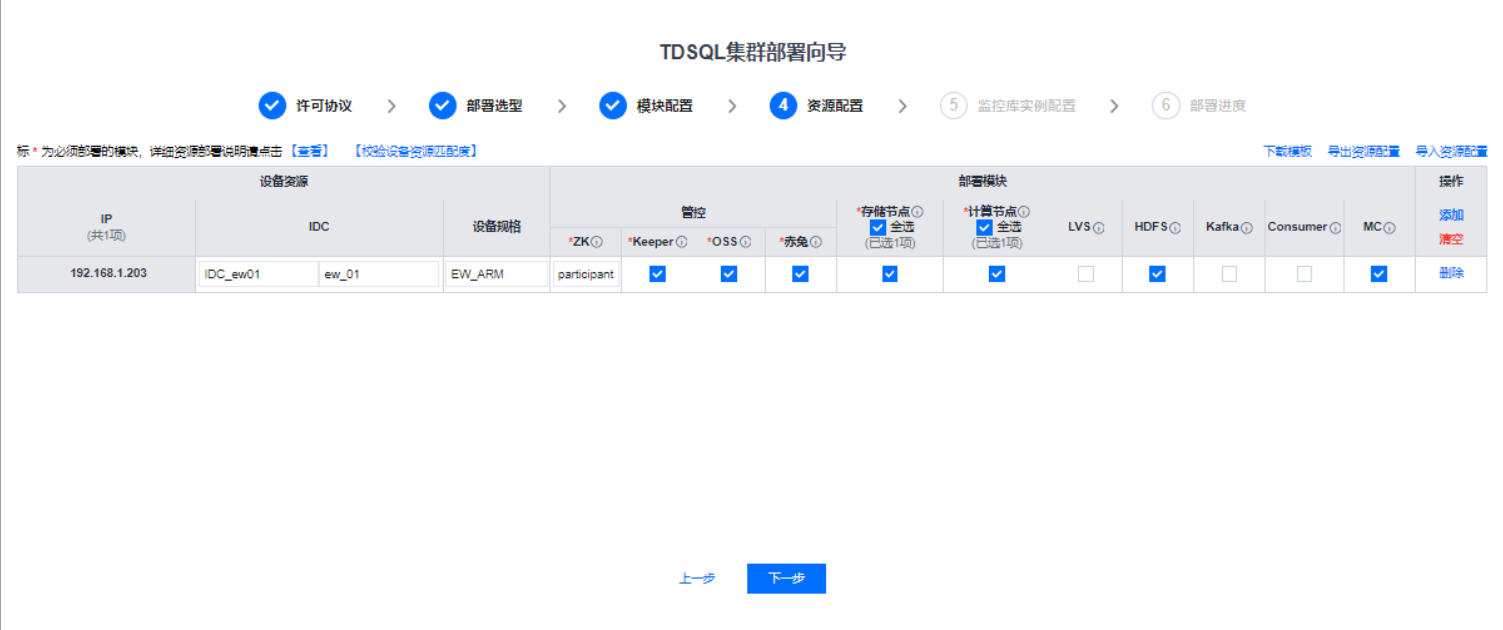This screenshot has width=1503, height=630.
Task: Uncheck the Keeper checkbox for 192.168.1.203
Action: (657, 273)
